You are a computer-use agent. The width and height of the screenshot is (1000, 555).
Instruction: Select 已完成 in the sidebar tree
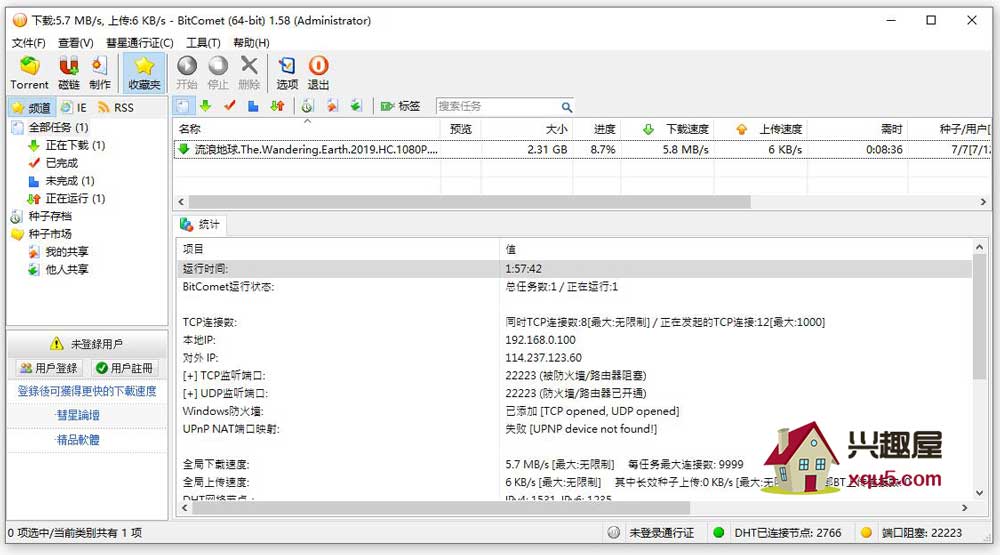(62, 163)
